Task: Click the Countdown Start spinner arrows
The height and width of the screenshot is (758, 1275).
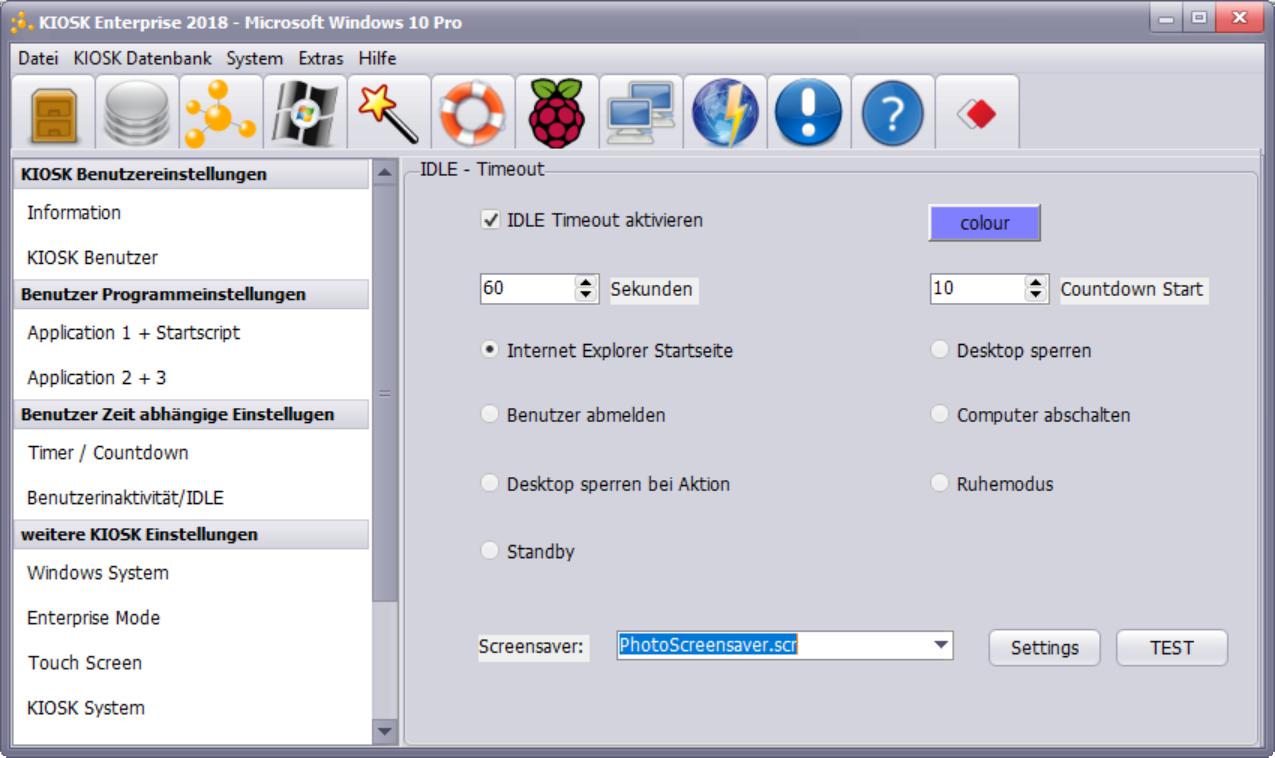Action: 1036,290
